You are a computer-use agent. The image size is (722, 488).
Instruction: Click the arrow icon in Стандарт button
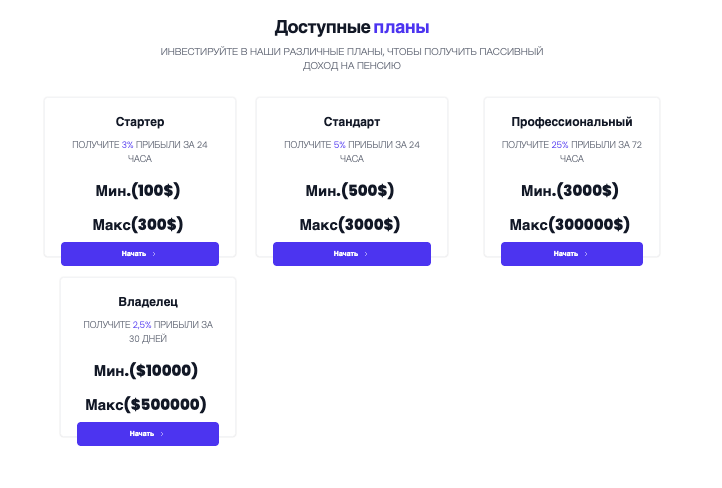coord(367,254)
